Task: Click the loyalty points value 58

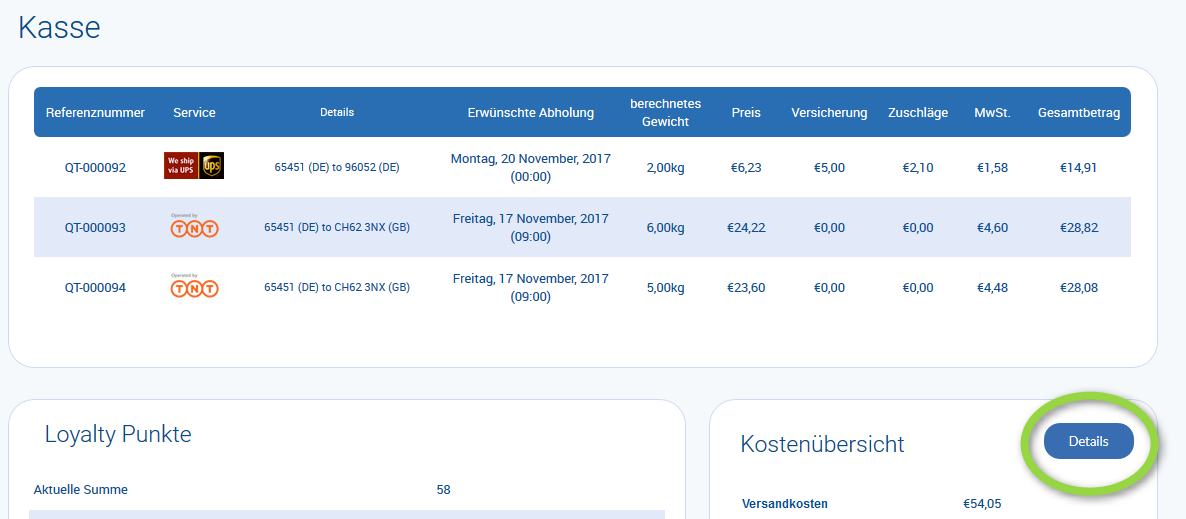Action: pos(443,489)
